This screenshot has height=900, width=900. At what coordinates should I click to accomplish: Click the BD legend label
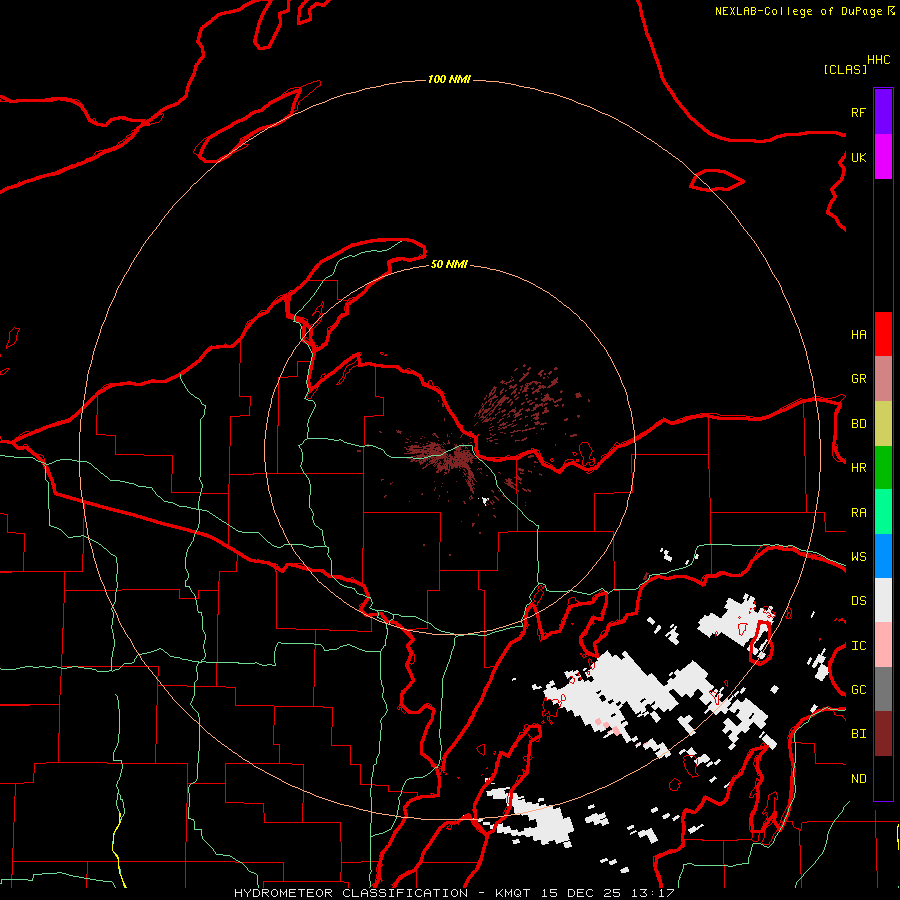point(858,424)
